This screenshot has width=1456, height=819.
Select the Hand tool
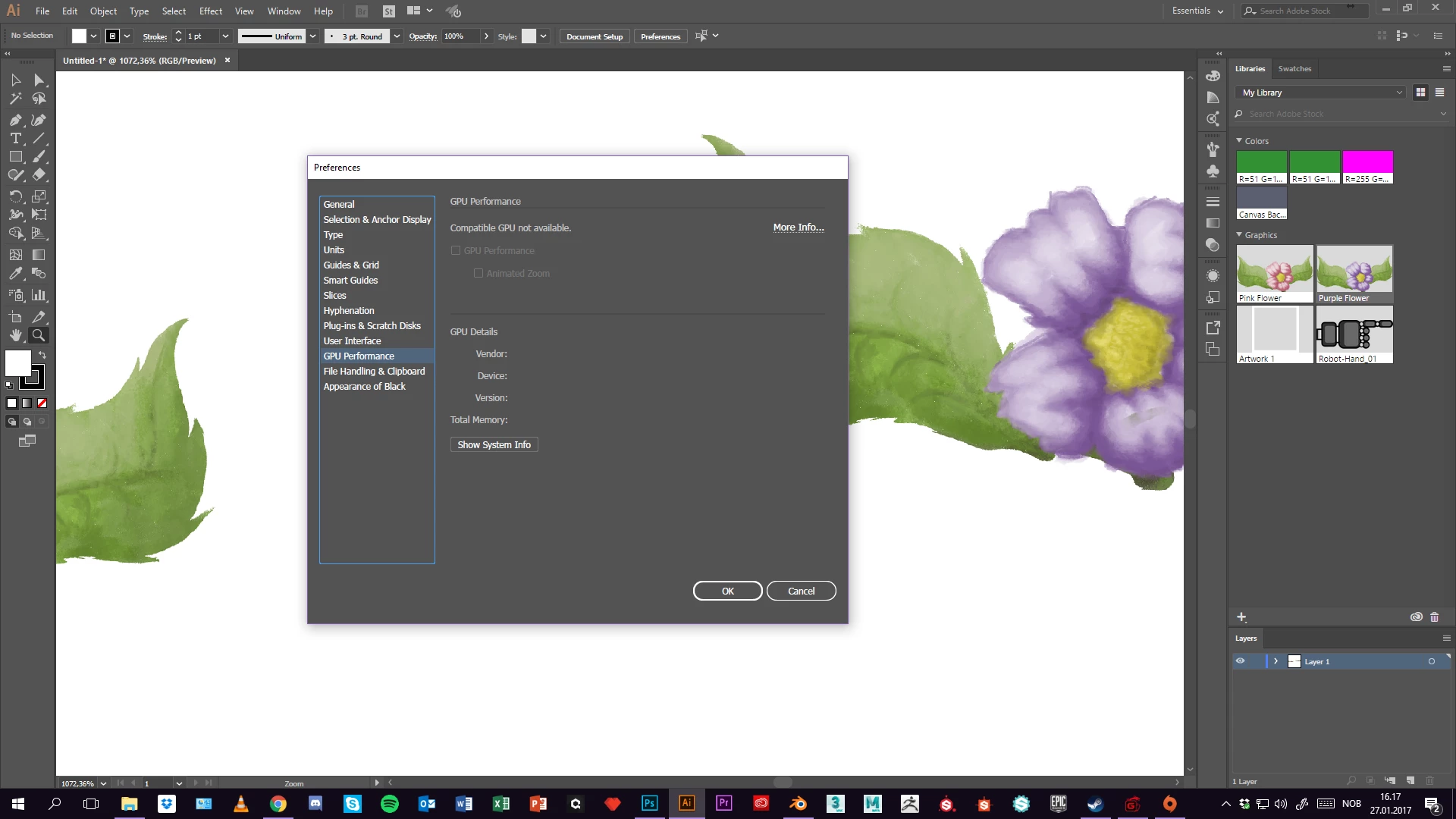15,335
